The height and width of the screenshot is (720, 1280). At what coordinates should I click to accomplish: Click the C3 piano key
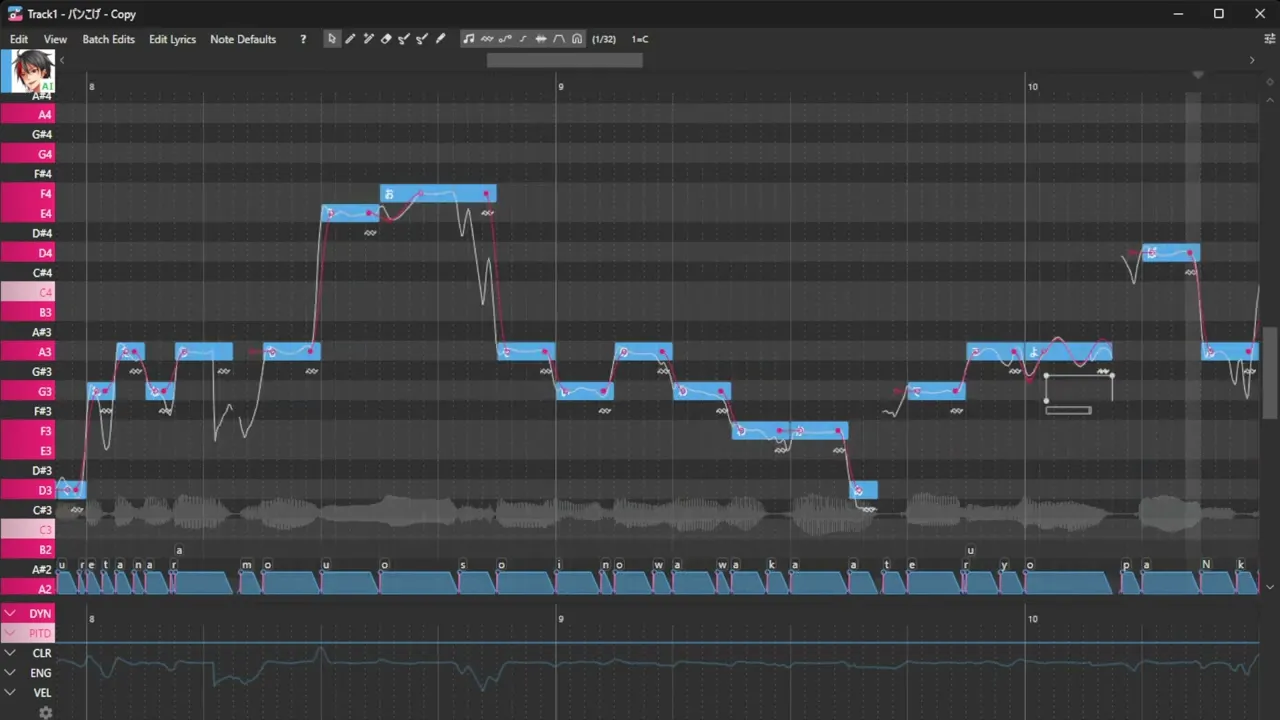pos(28,530)
